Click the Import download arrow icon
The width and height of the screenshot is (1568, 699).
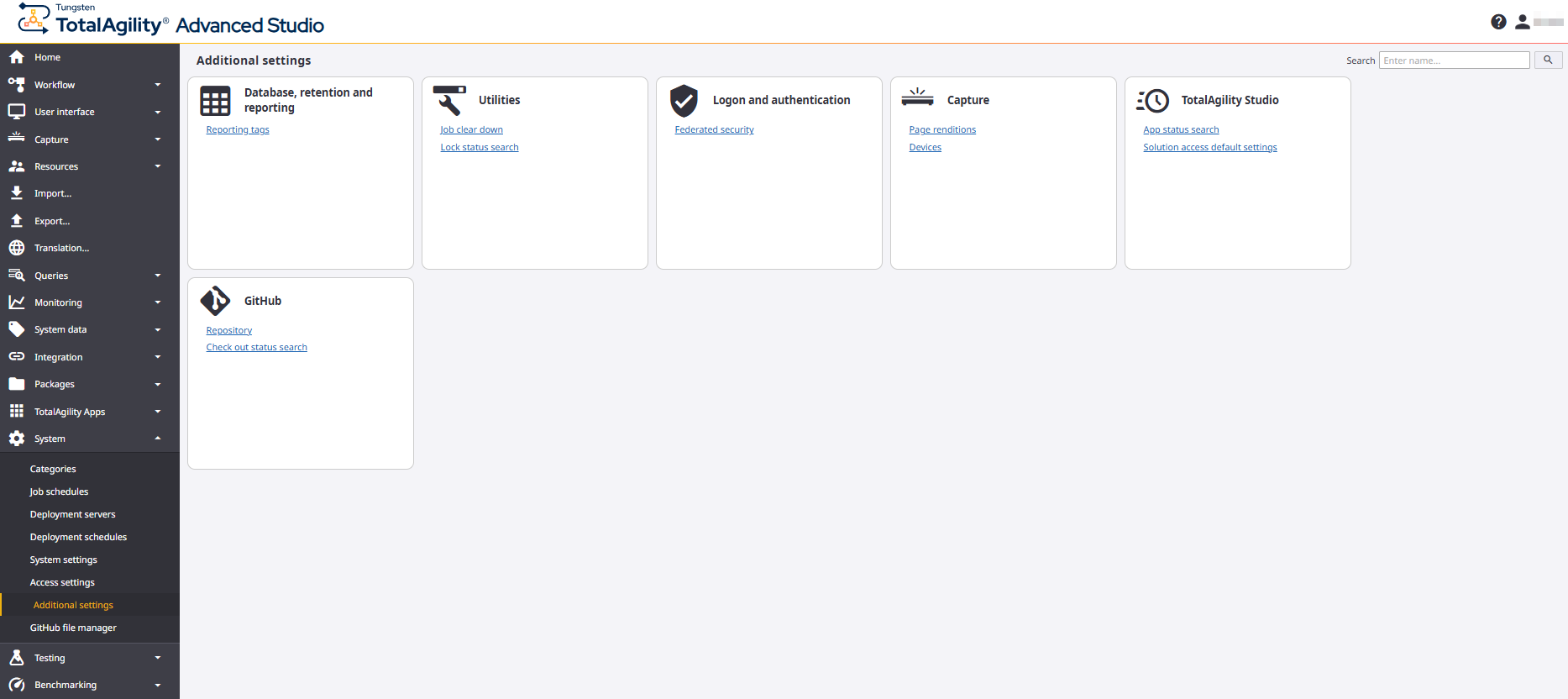(17, 193)
